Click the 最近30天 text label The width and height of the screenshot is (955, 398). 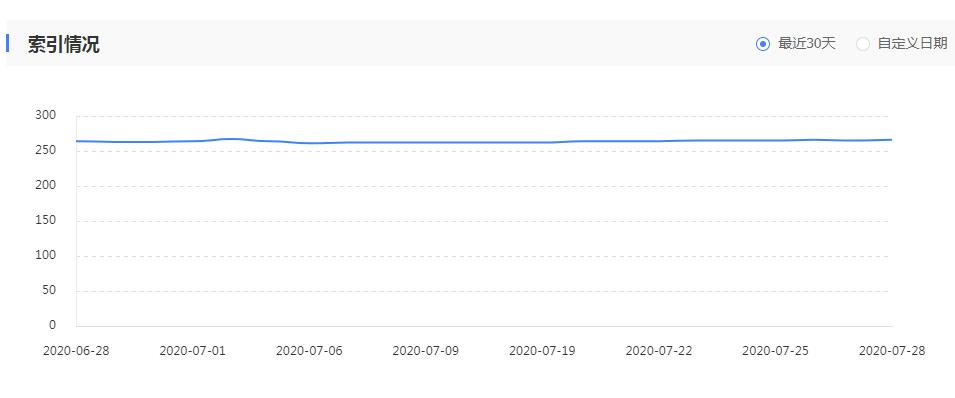806,44
